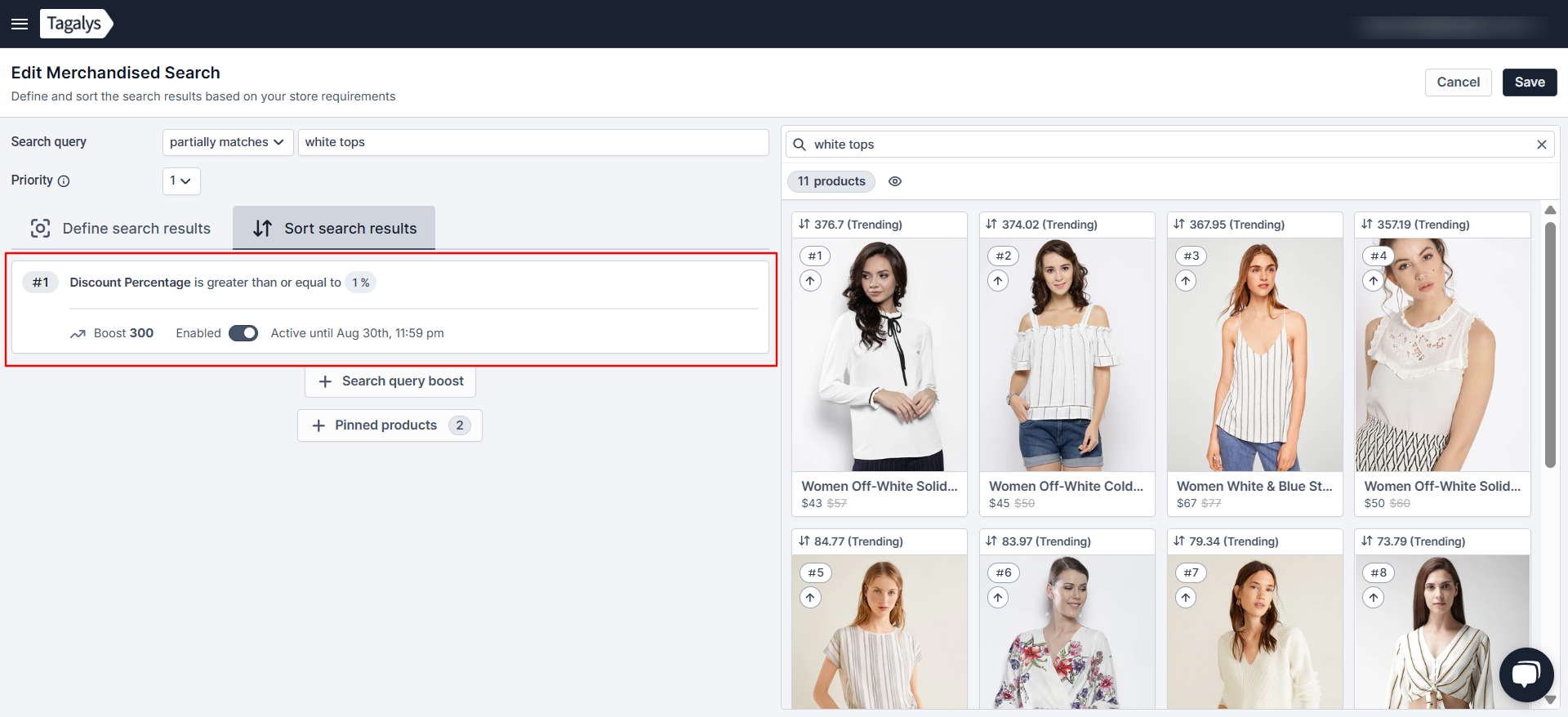Click the sort icon beside 84.77 (Trending)
This screenshot has width=1568, height=717.
804,541
